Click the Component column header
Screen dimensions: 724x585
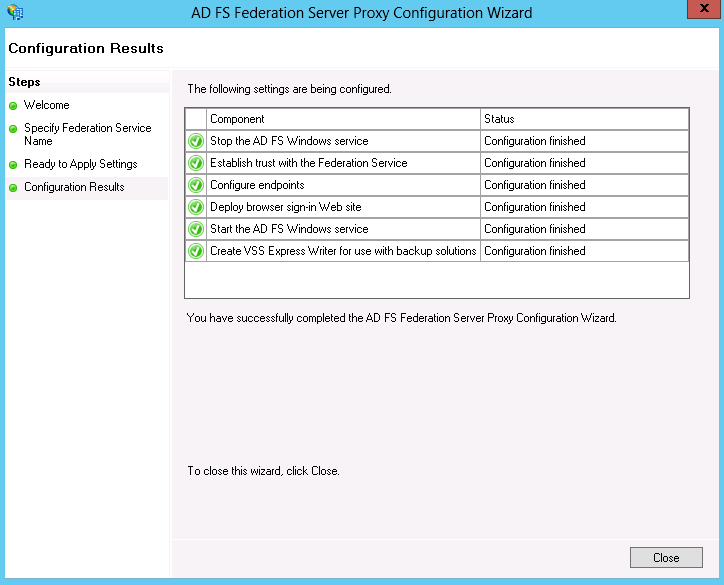tap(343, 119)
